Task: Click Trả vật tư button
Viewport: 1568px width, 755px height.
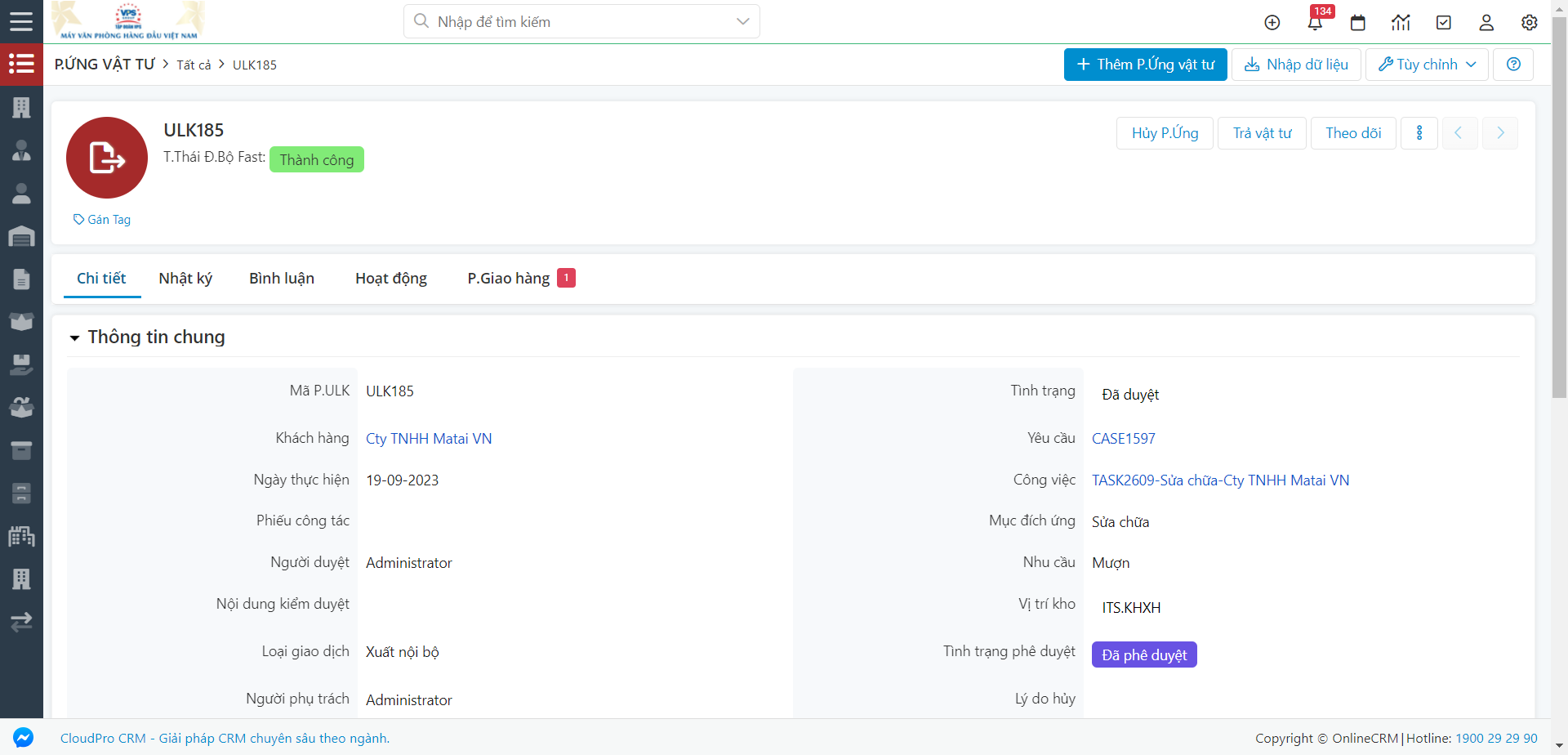Action: tap(1262, 133)
